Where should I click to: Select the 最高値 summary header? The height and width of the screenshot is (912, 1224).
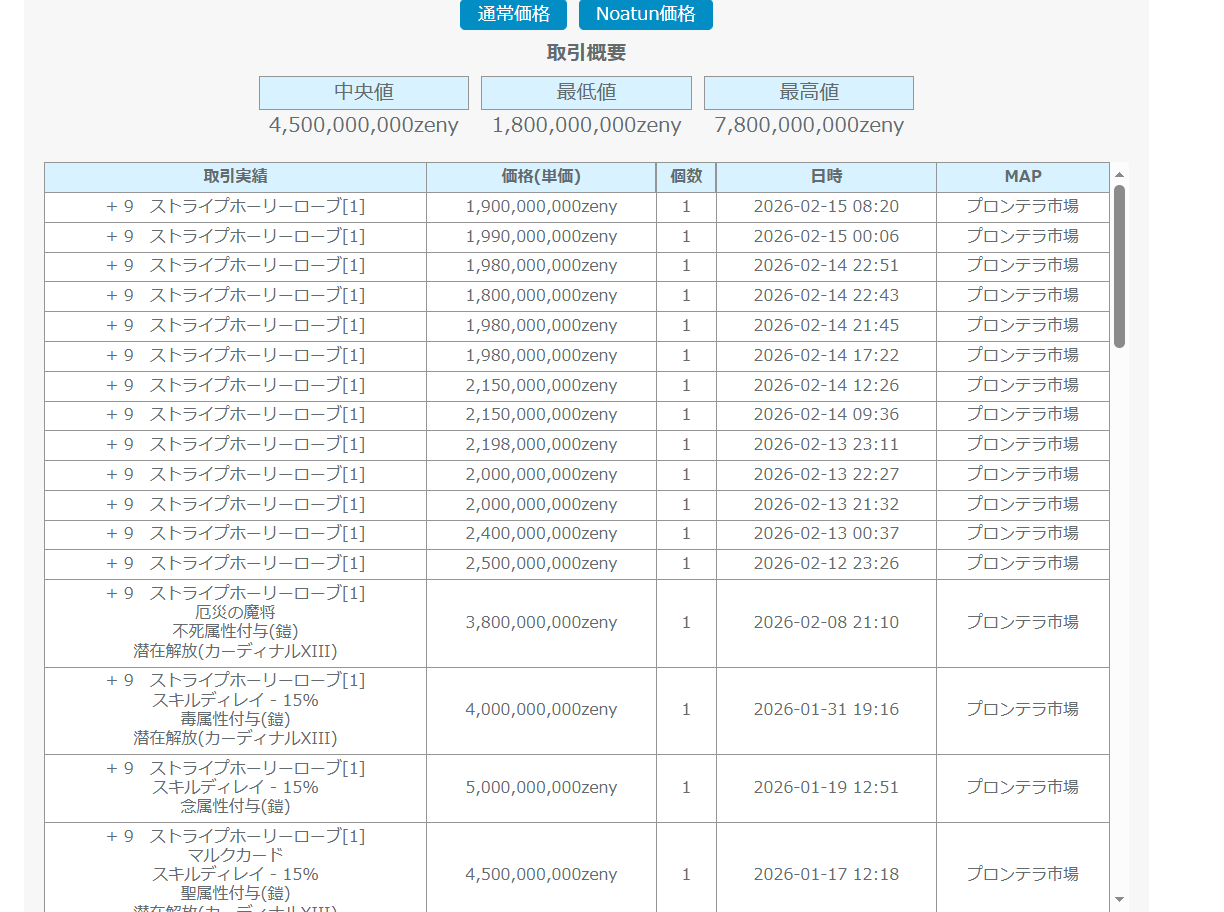pyautogui.click(x=808, y=93)
